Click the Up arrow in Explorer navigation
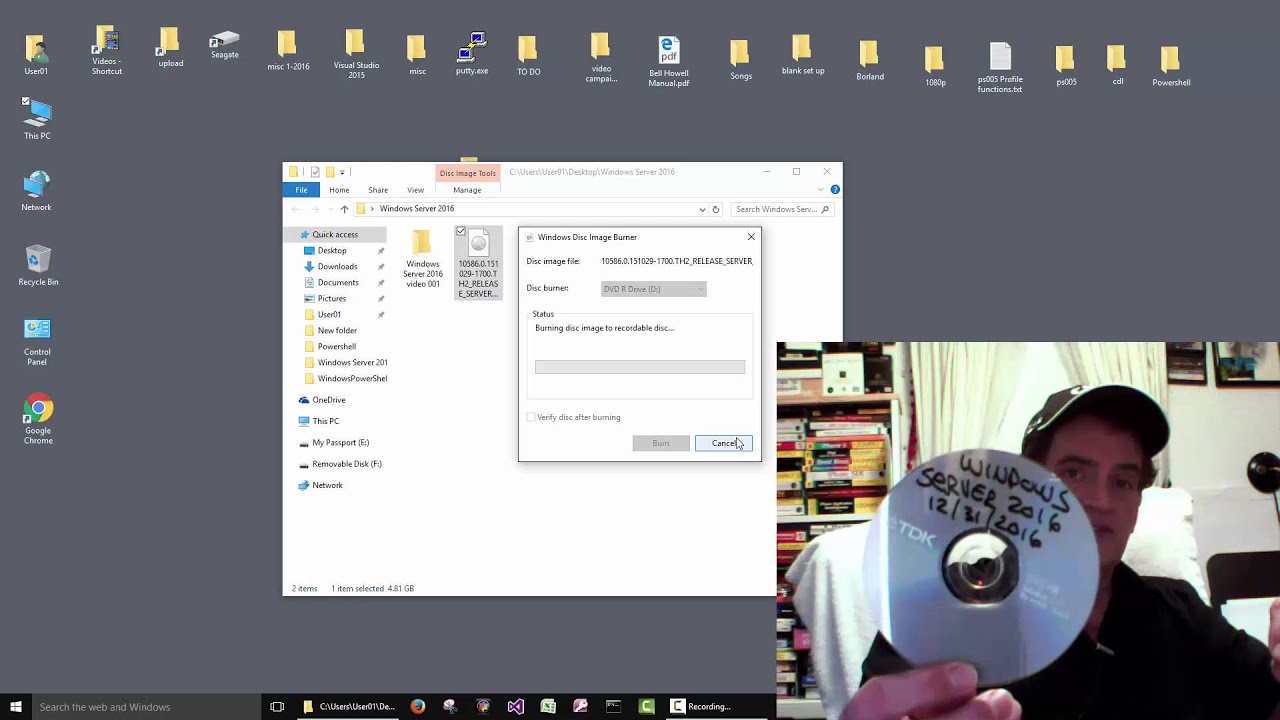1280x720 pixels. click(344, 209)
